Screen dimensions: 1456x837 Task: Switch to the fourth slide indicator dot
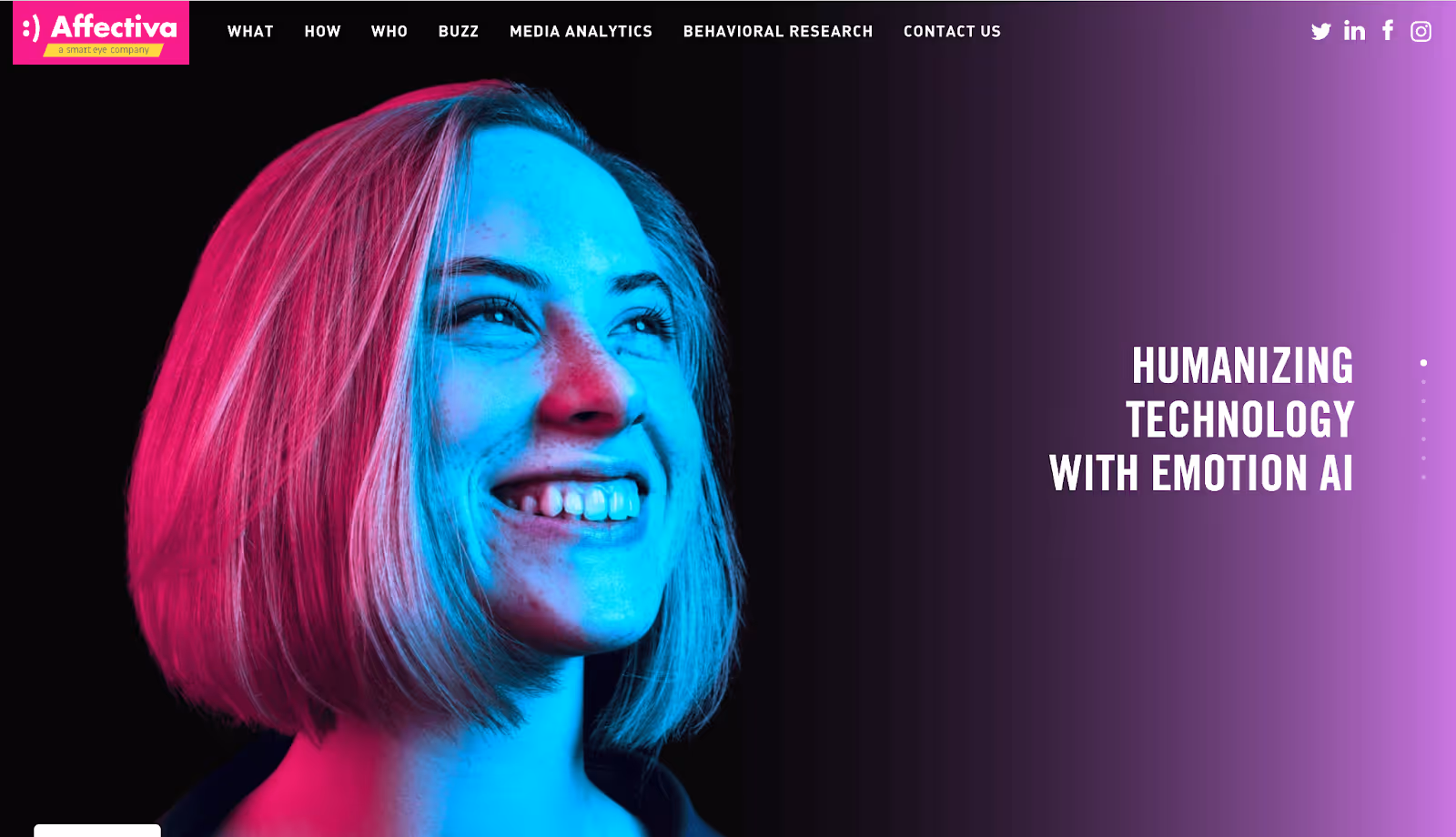(x=1423, y=420)
